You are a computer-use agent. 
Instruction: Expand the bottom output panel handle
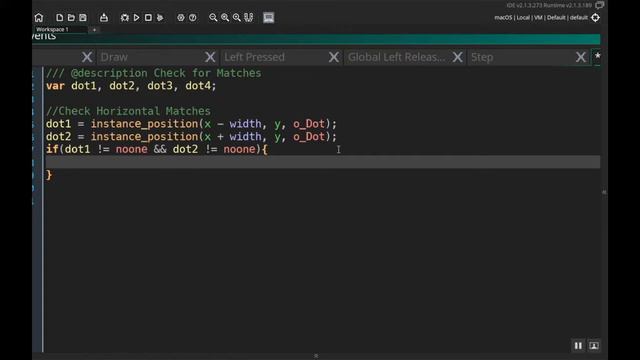click(x=316, y=356)
